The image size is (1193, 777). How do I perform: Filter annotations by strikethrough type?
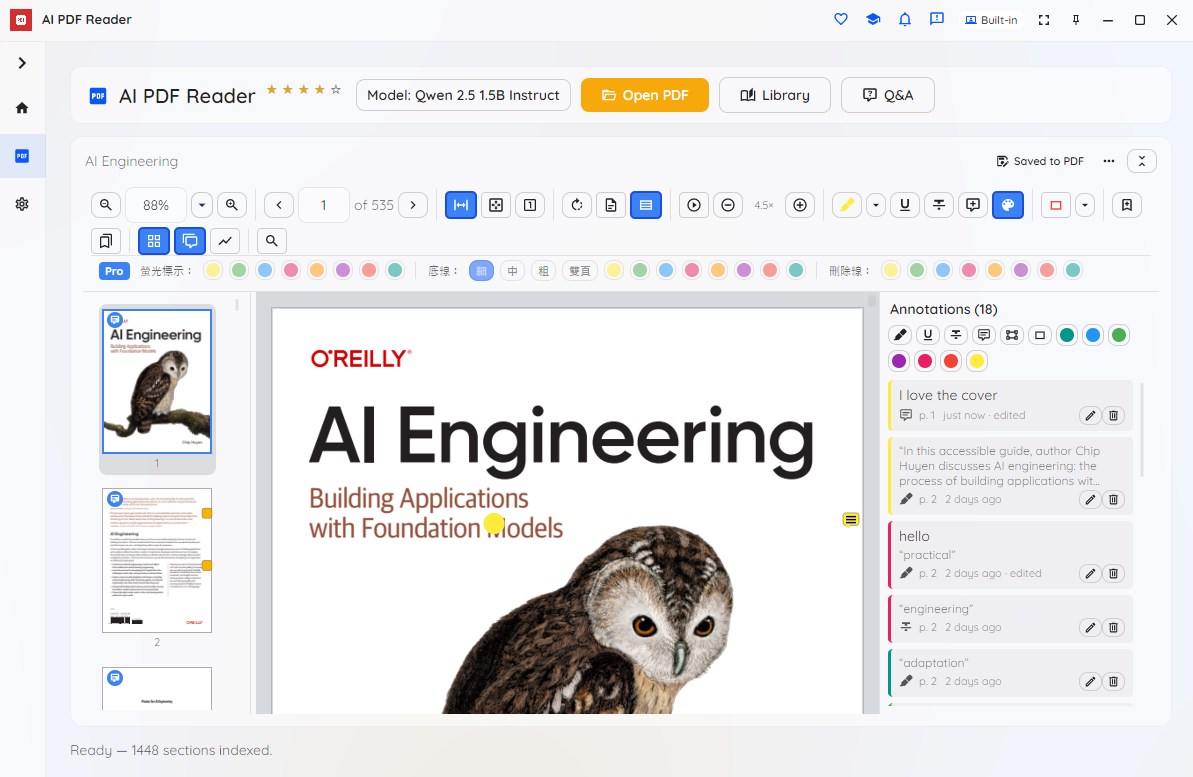coord(956,335)
